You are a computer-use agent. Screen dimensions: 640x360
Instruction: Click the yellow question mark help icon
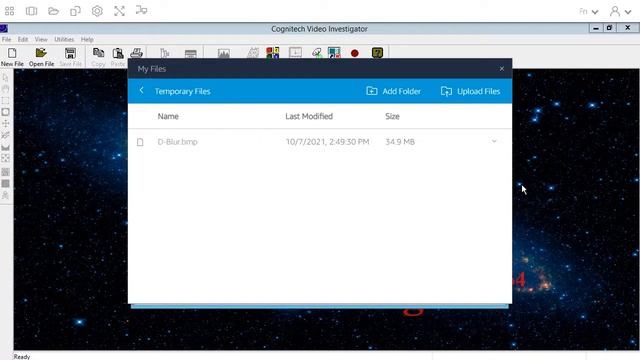click(x=377, y=53)
